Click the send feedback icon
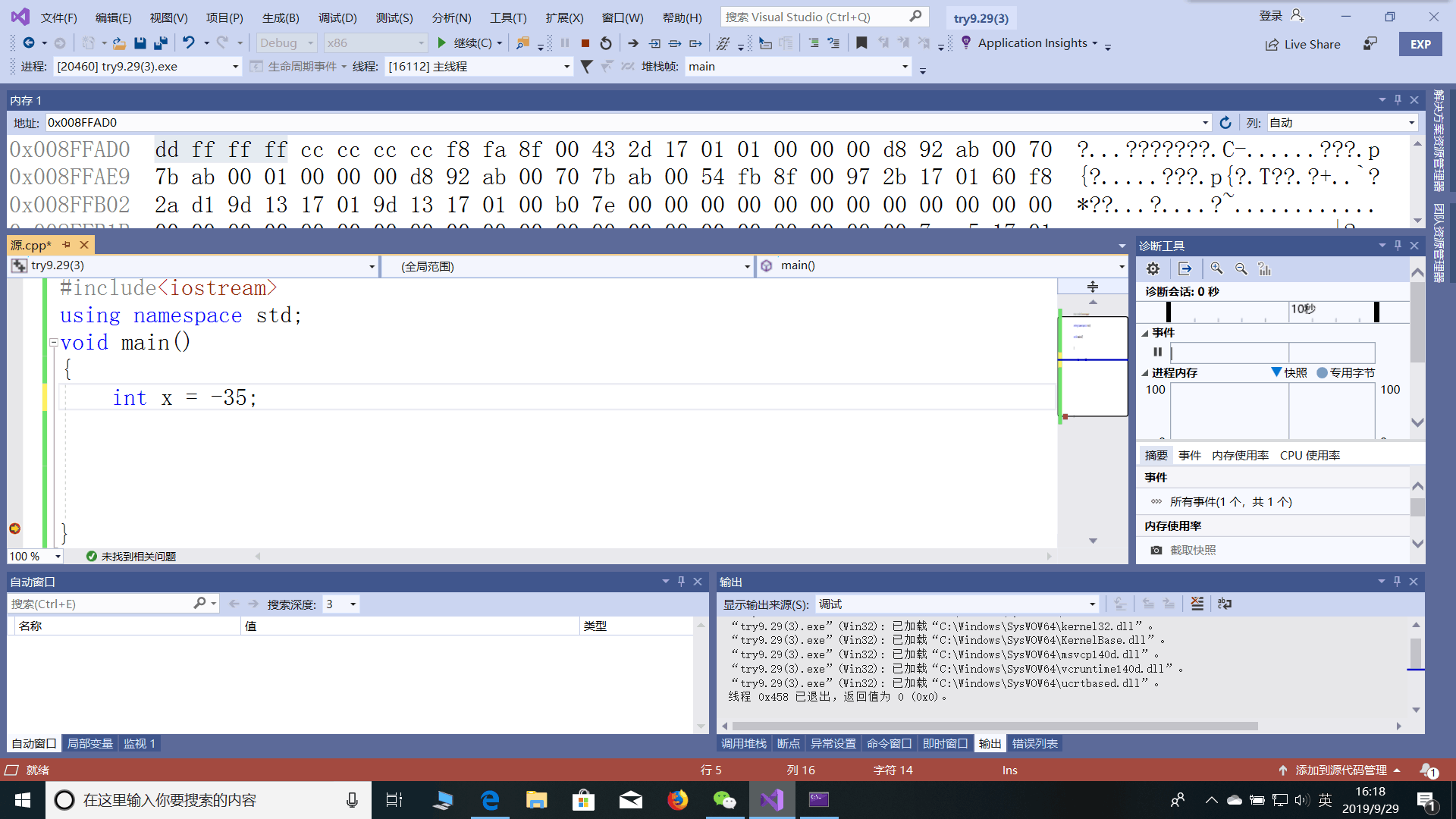 (1370, 44)
